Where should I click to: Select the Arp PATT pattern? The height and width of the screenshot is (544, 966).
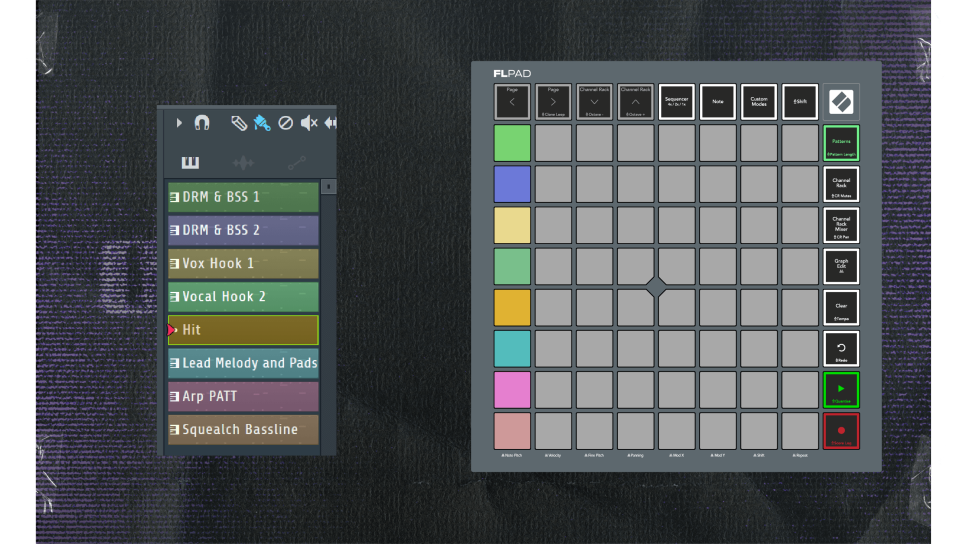[x=243, y=397]
